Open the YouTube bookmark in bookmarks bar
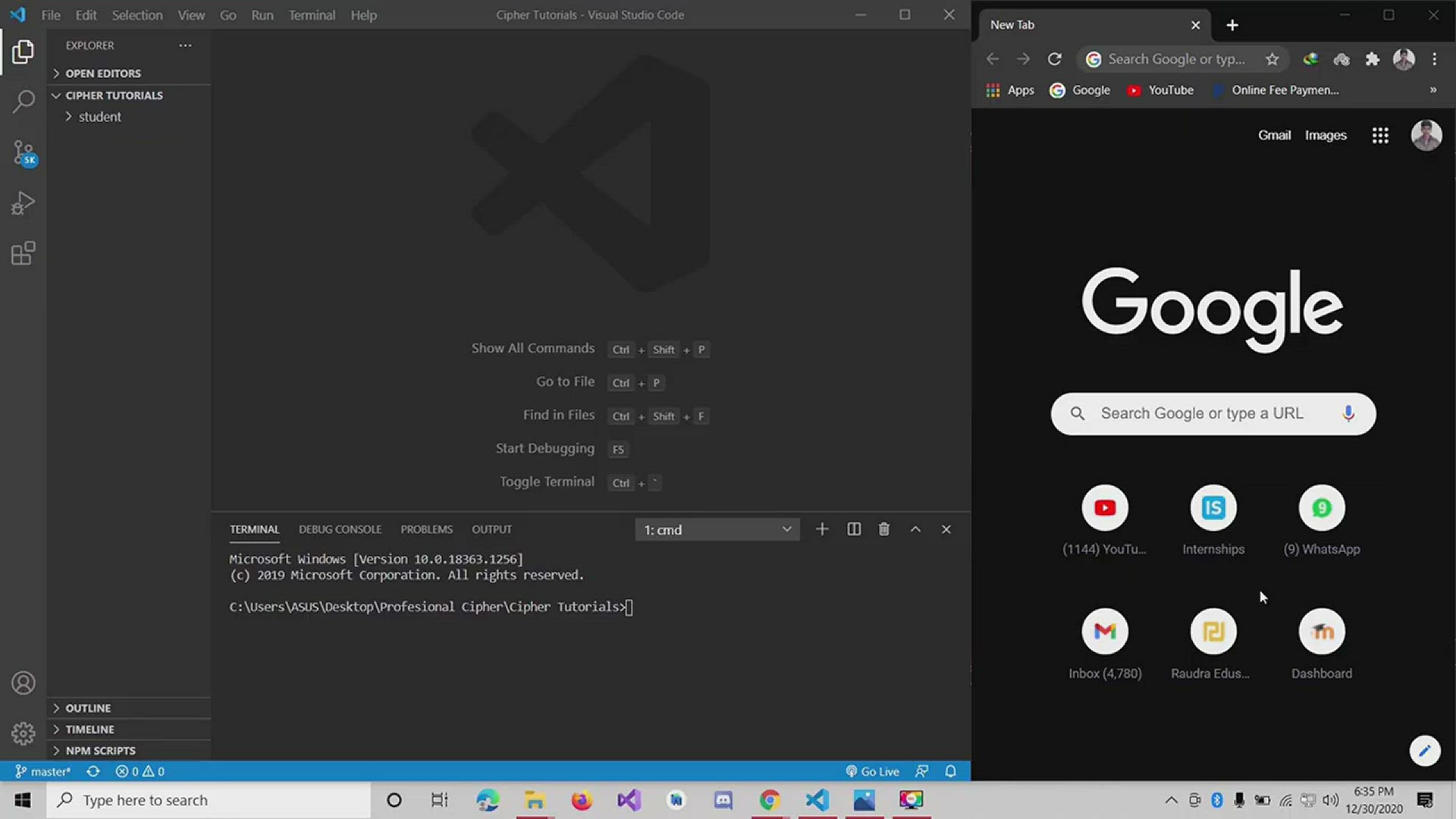This screenshot has width=1456, height=819. click(1160, 90)
